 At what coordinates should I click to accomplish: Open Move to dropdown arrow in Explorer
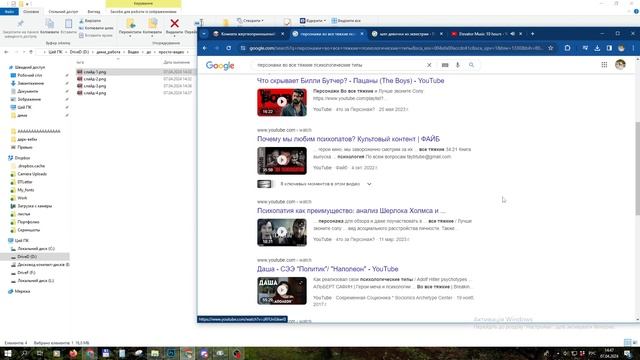click(130, 36)
